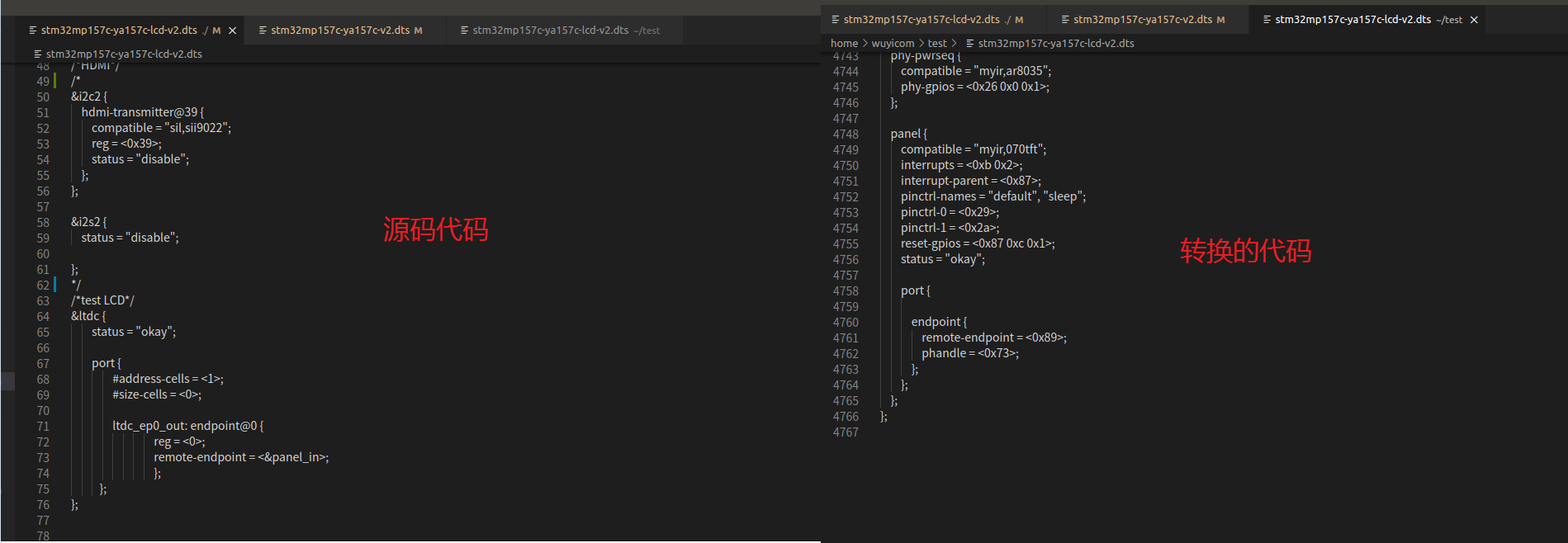Click the compatible = "myir,070tft" code line

point(973,149)
